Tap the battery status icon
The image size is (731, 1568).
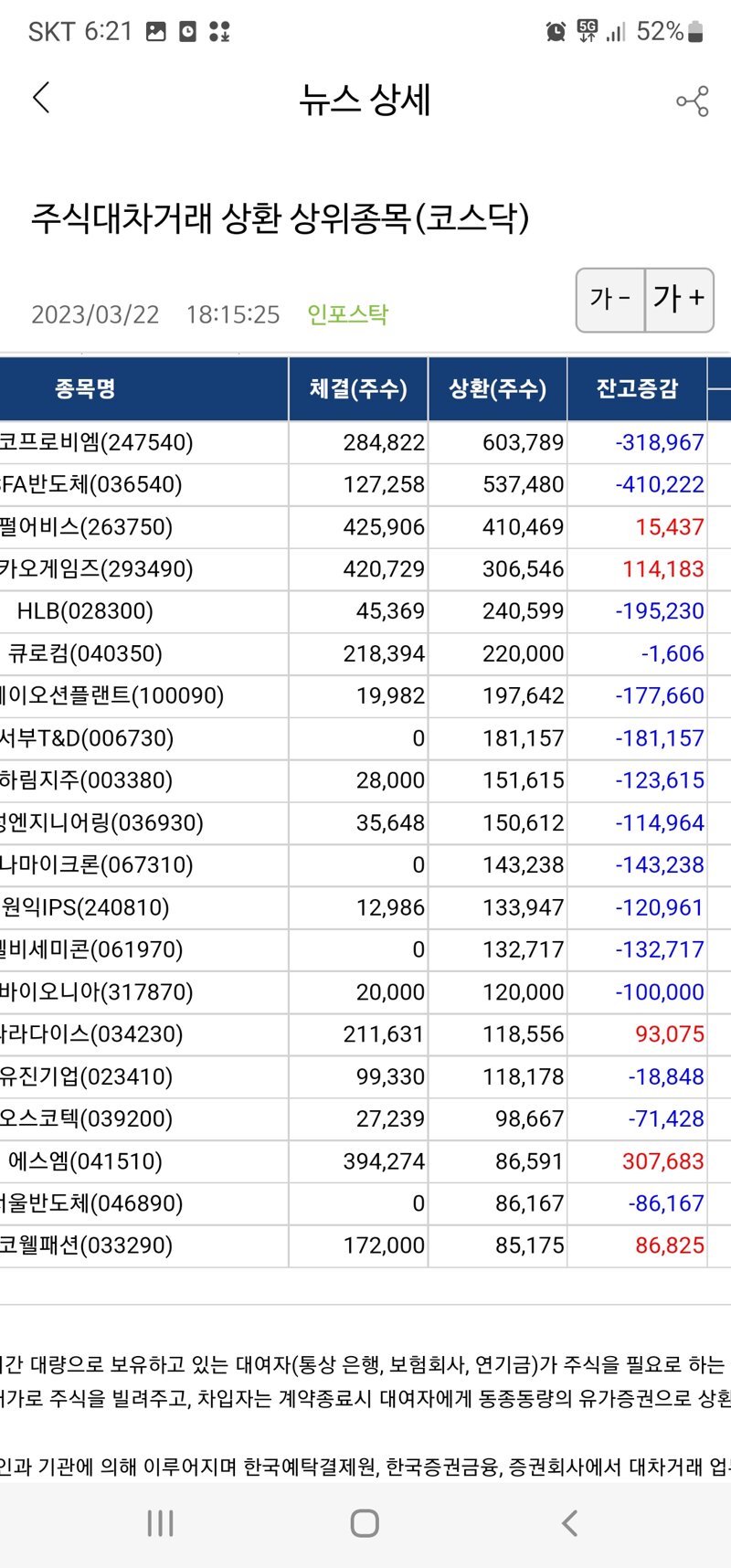(x=695, y=32)
